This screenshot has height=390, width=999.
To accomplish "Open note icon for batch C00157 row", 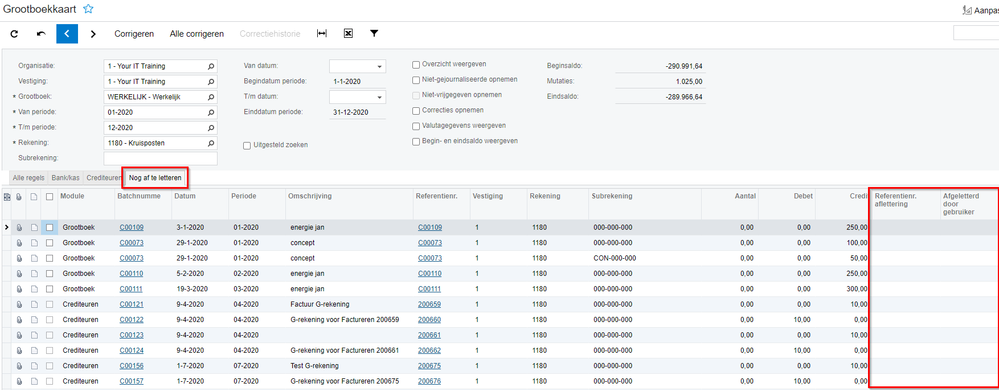I will point(34,381).
